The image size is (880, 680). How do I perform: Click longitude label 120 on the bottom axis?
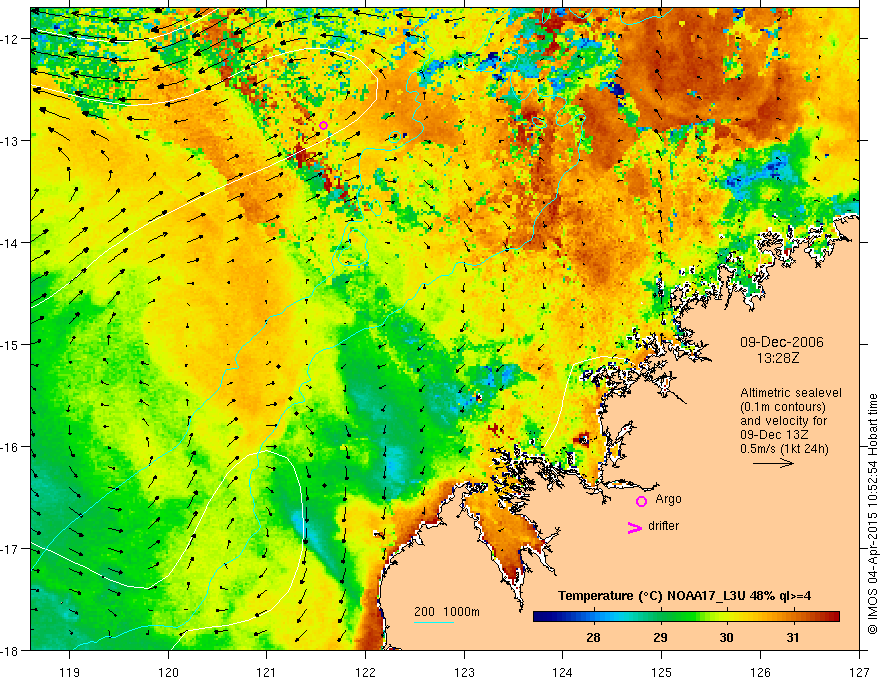point(168,672)
